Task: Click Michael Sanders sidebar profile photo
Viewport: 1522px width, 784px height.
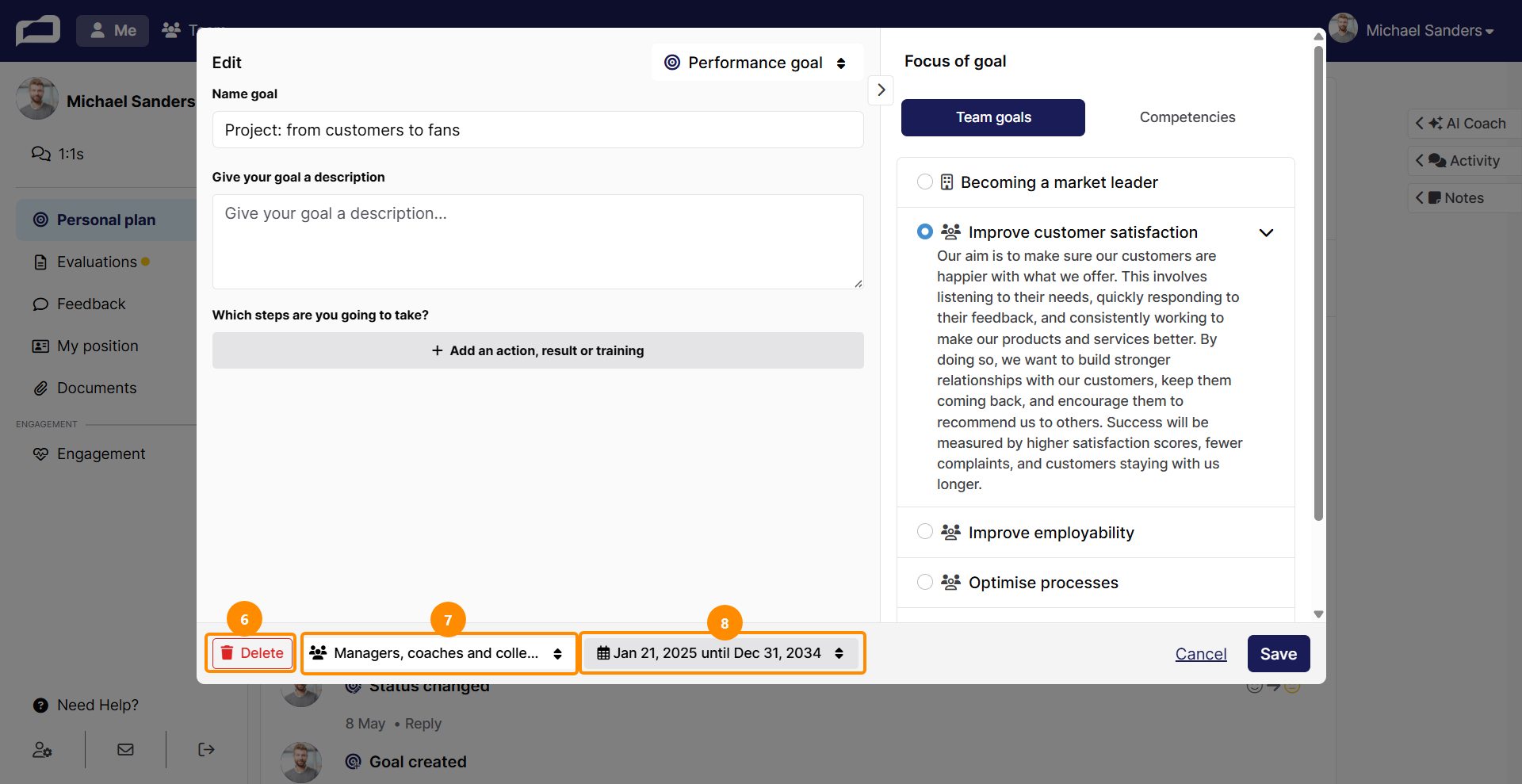Action: click(x=36, y=99)
